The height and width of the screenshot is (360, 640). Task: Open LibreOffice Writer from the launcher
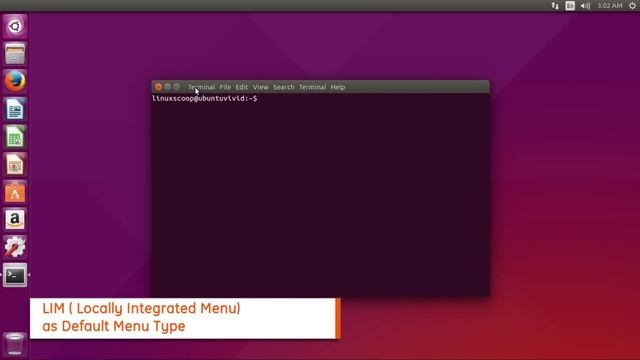tap(15, 109)
